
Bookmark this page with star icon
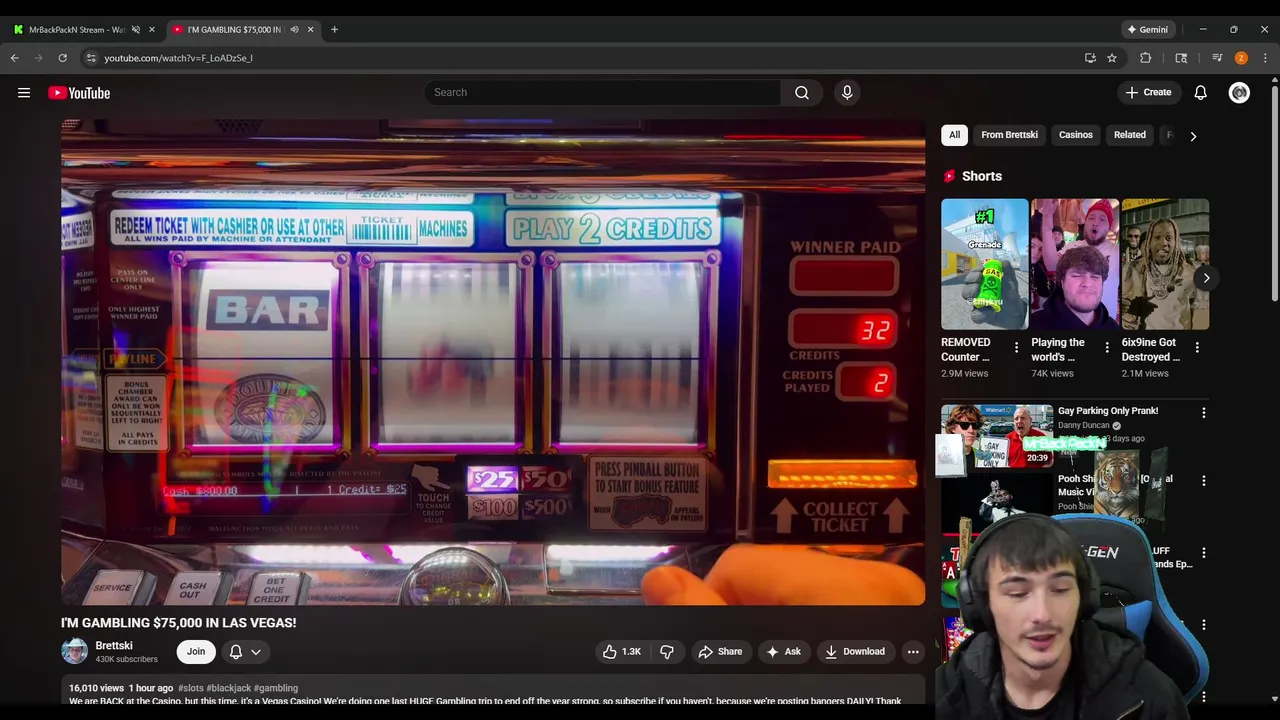1112,58
